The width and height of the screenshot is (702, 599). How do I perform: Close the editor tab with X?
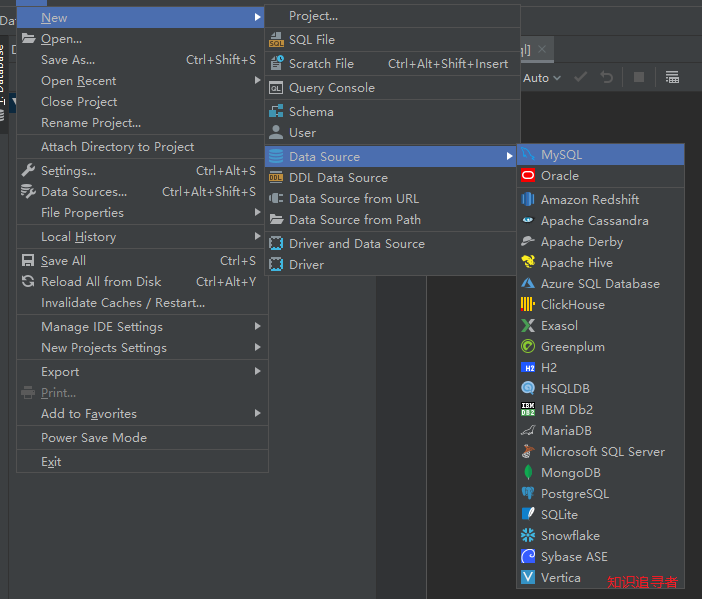coord(542,49)
